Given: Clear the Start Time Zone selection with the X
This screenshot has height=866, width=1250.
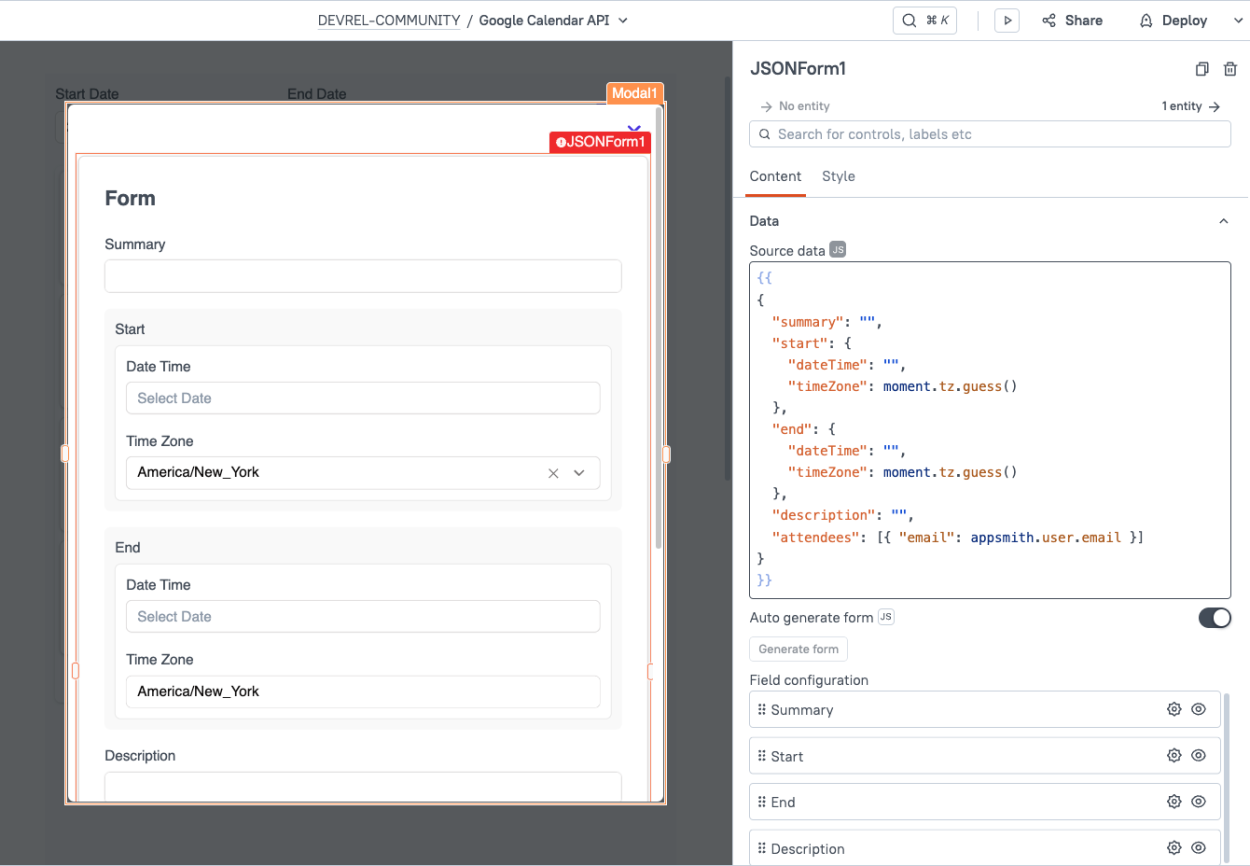Looking at the screenshot, I should coord(553,472).
